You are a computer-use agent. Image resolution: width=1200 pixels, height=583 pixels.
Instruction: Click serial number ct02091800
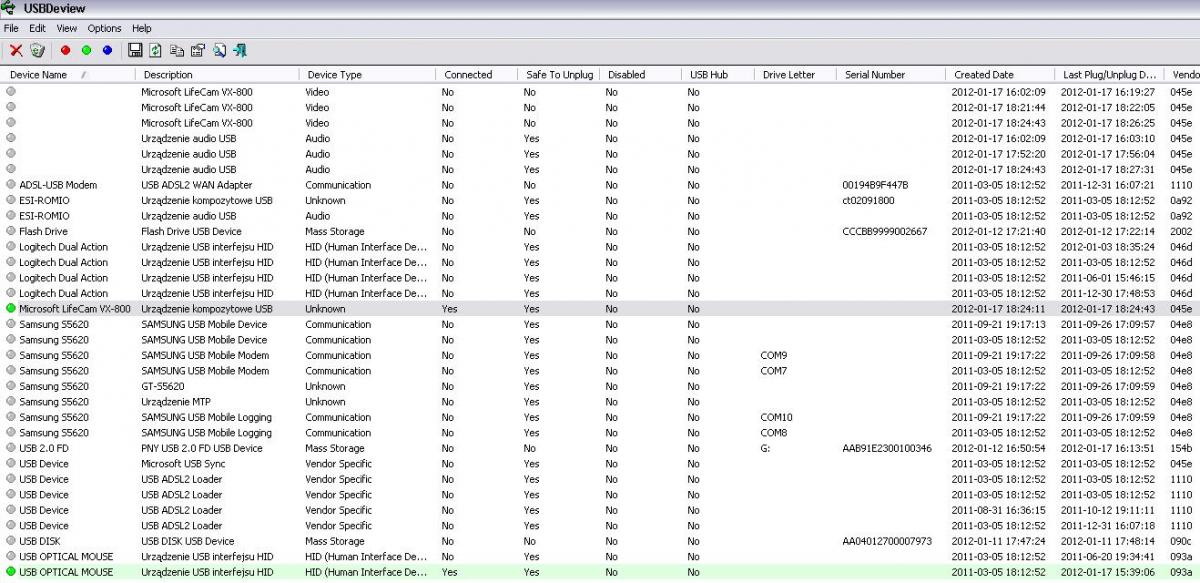pos(869,200)
